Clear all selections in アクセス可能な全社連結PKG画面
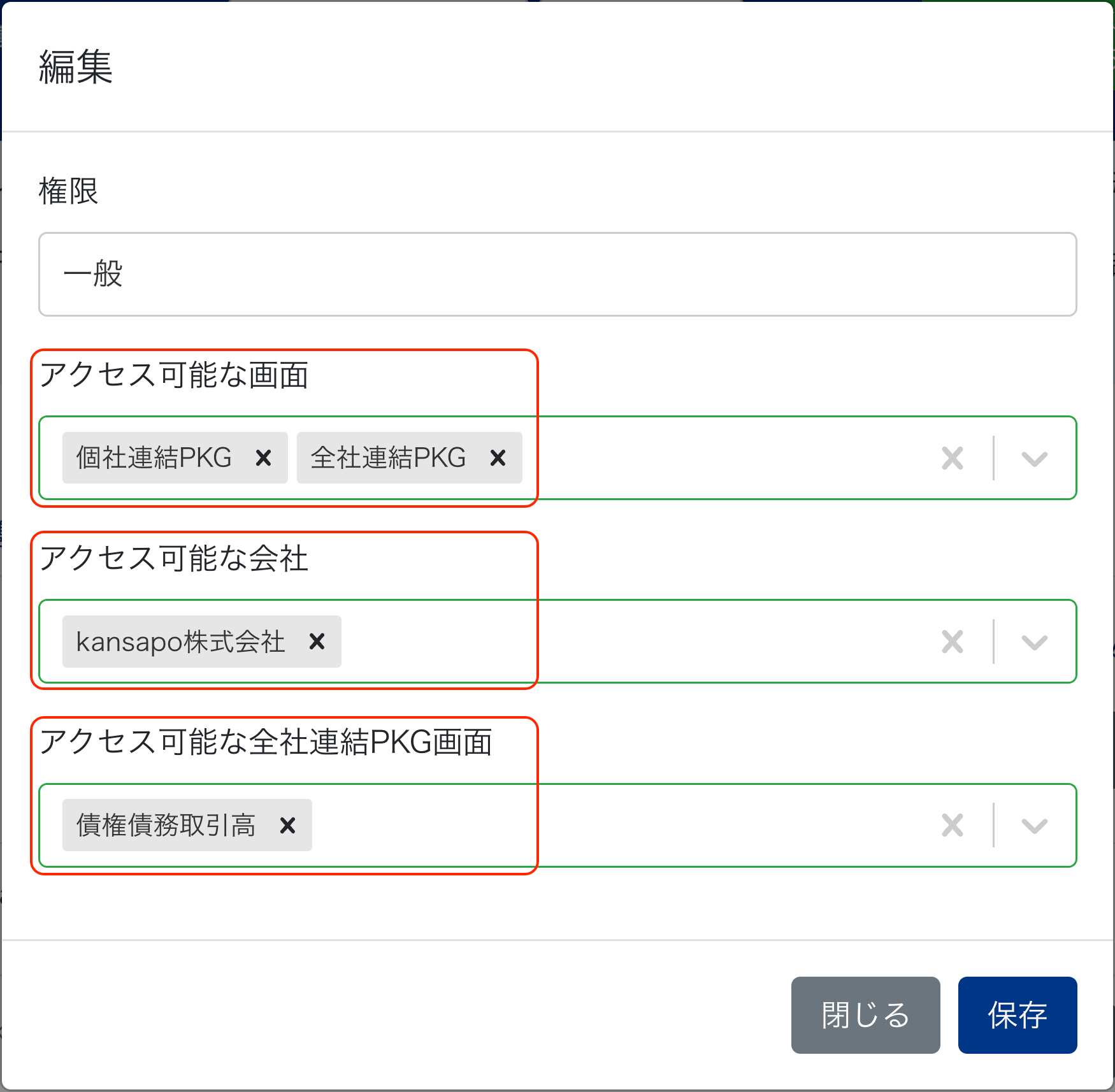The width and height of the screenshot is (1115, 1092). pos(952,826)
